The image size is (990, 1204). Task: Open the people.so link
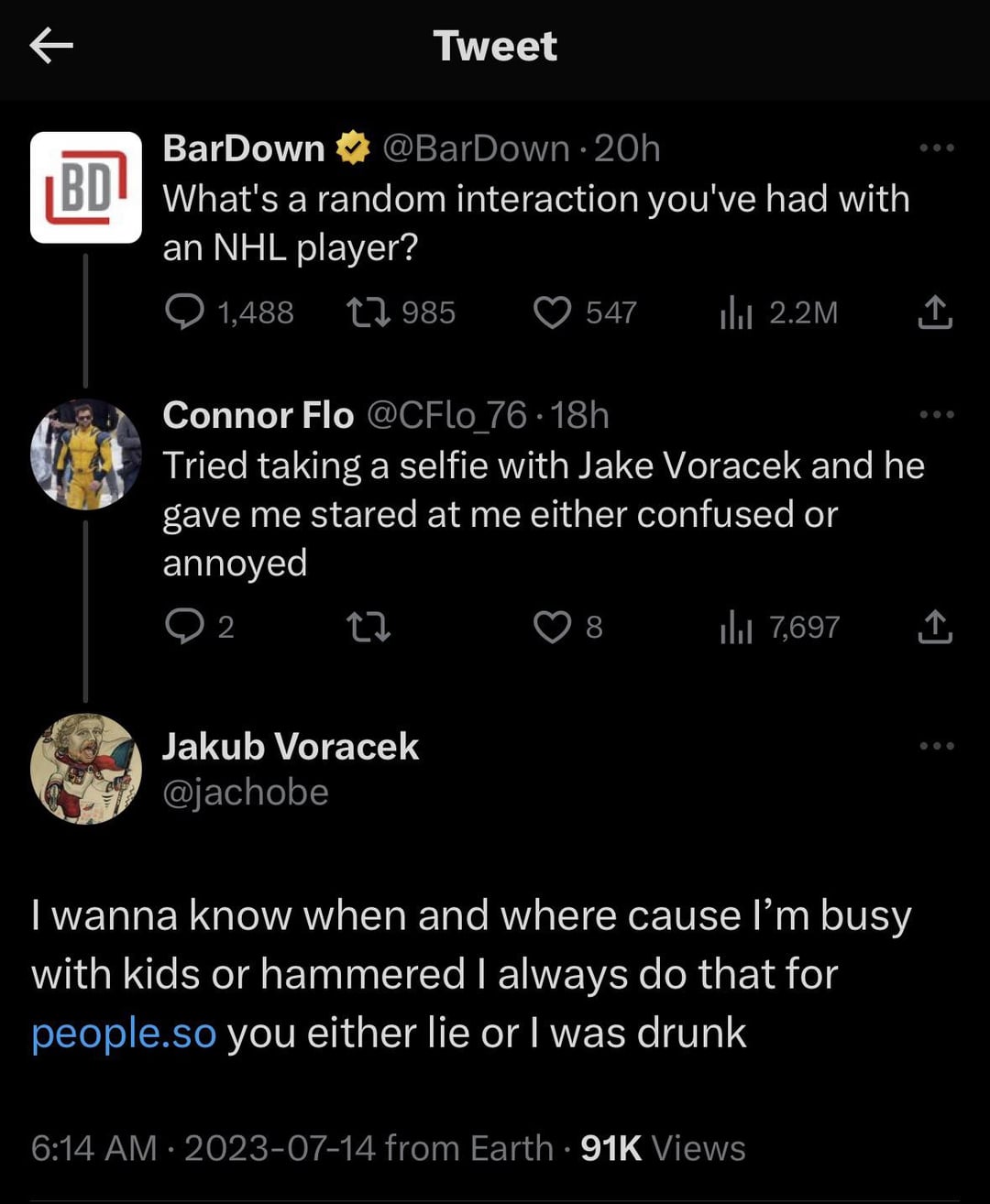click(x=124, y=1033)
